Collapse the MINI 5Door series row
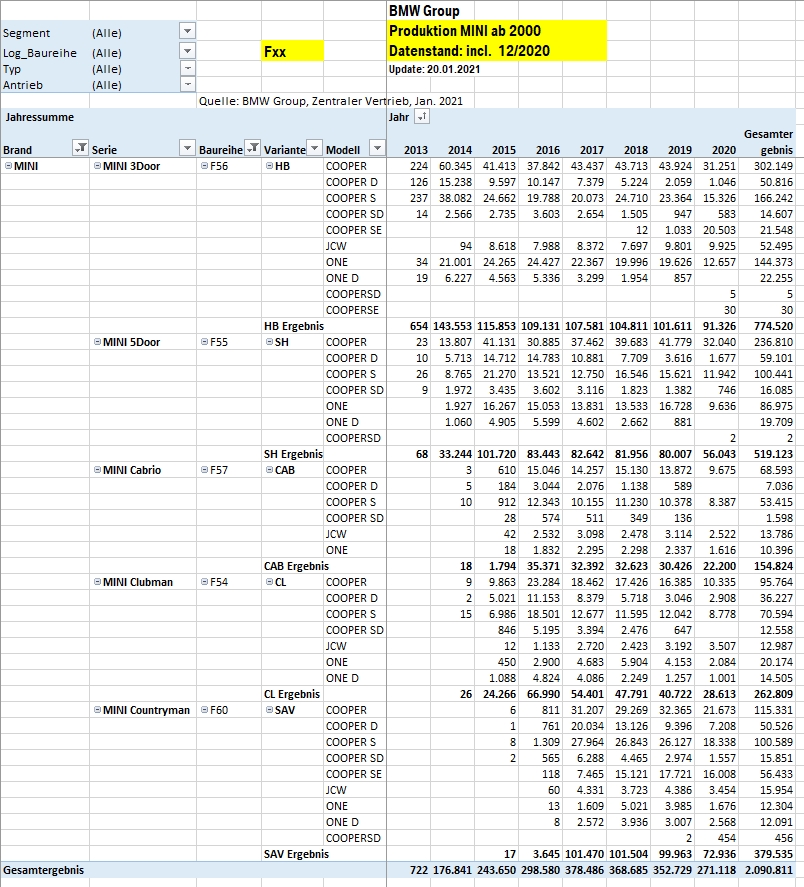 click(x=97, y=342)
